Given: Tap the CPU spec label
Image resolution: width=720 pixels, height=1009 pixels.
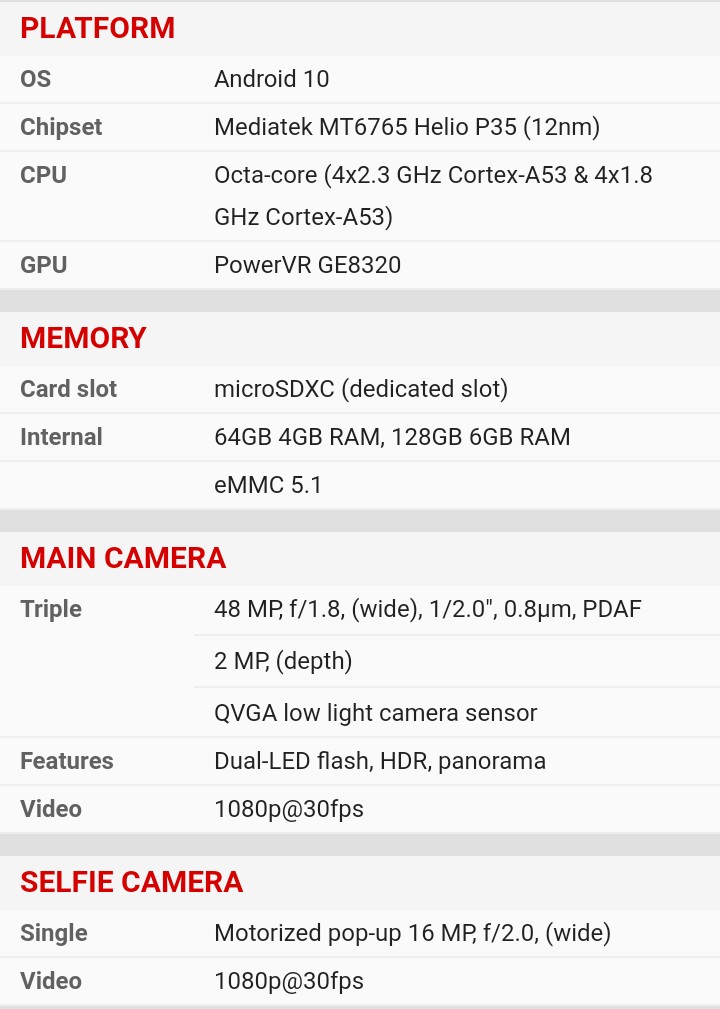Looking at the screenshot, I should (x=43, y=175).
